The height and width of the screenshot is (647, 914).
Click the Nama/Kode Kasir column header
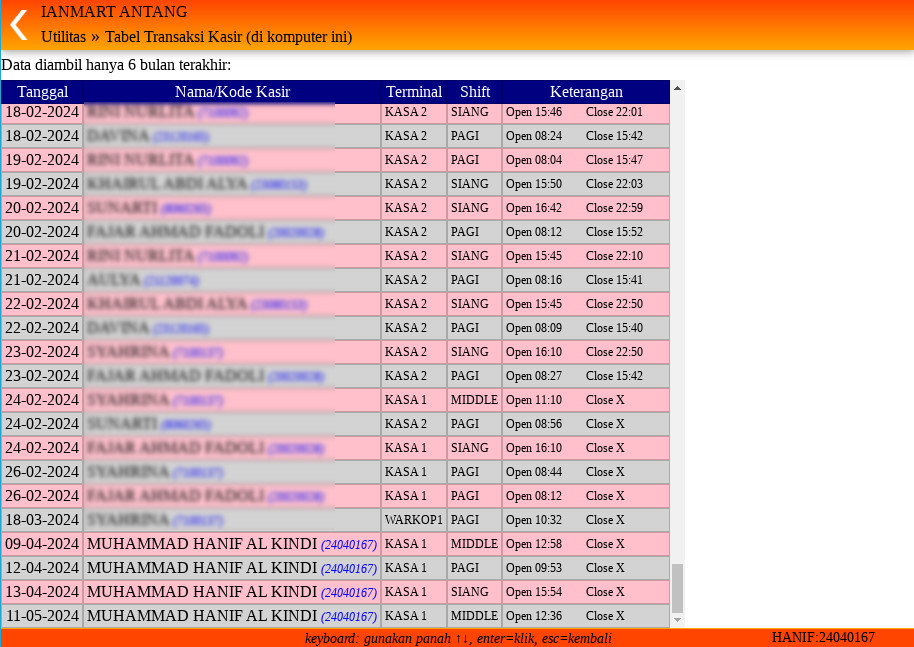(x=232, y=92)
